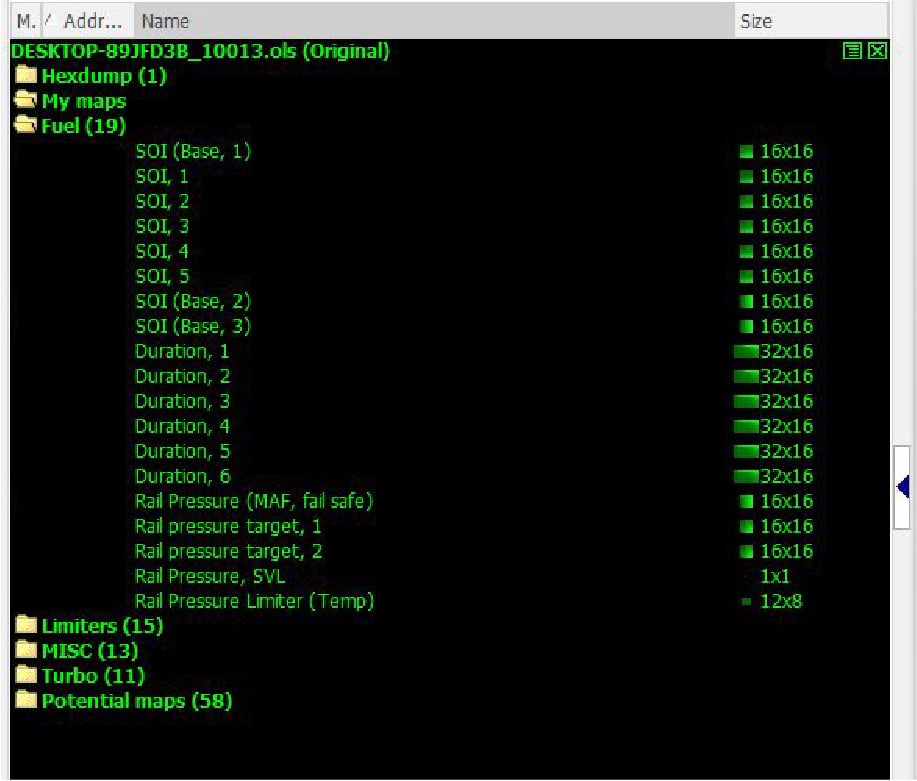Image resolution: width=917 pixels, height=781 pixels.
Task: Click the My maps open-folder icon
Action: point(26,100)
